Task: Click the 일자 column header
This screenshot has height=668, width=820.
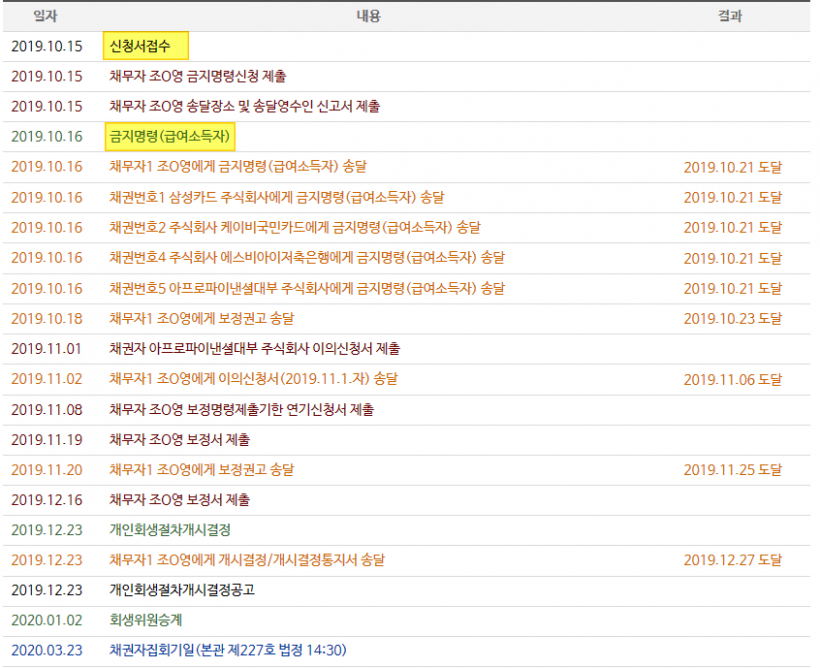Action: click(x=45, y=16)
